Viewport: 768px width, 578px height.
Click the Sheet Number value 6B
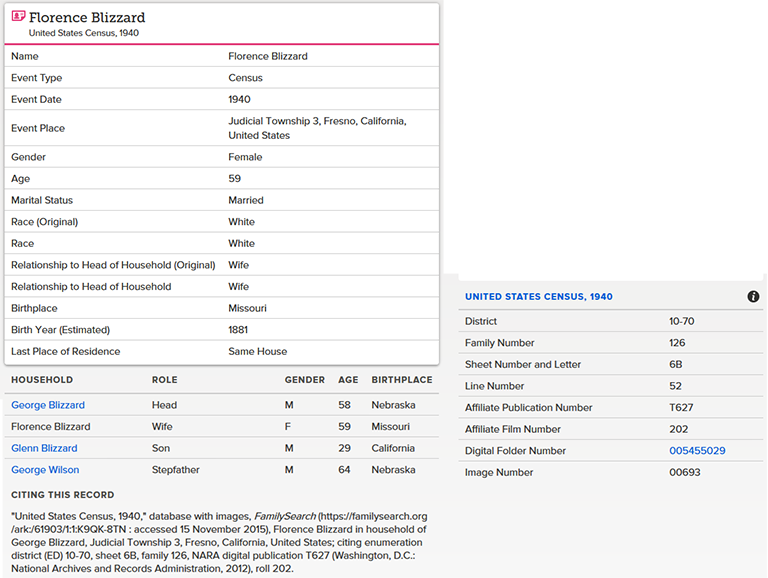point(676,365)
